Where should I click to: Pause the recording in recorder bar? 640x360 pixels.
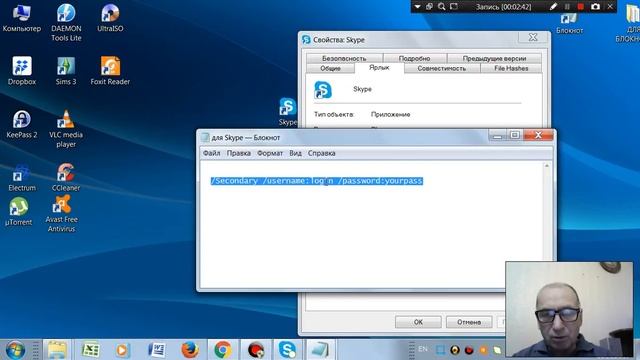567,7
